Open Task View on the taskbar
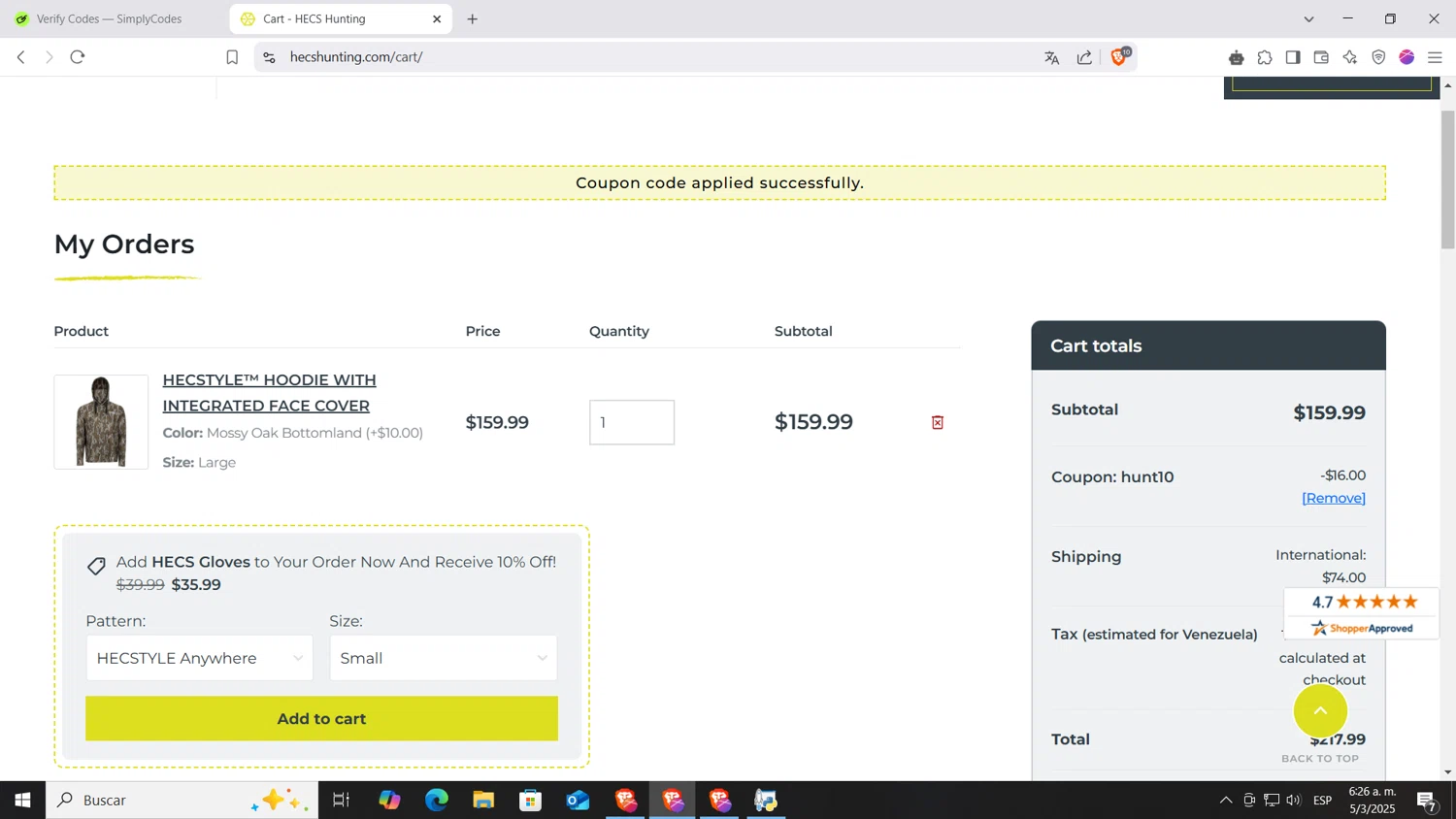The height and width of the screenshot is (819, 1456). 342,801
